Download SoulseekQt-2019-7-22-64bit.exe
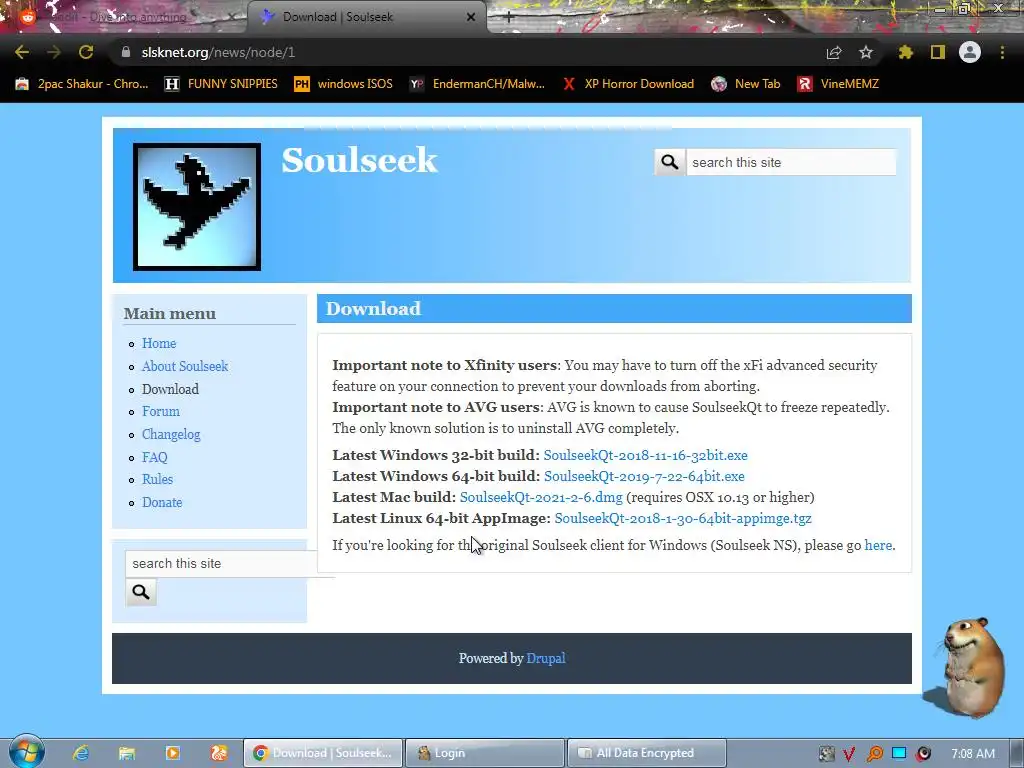 644,476
